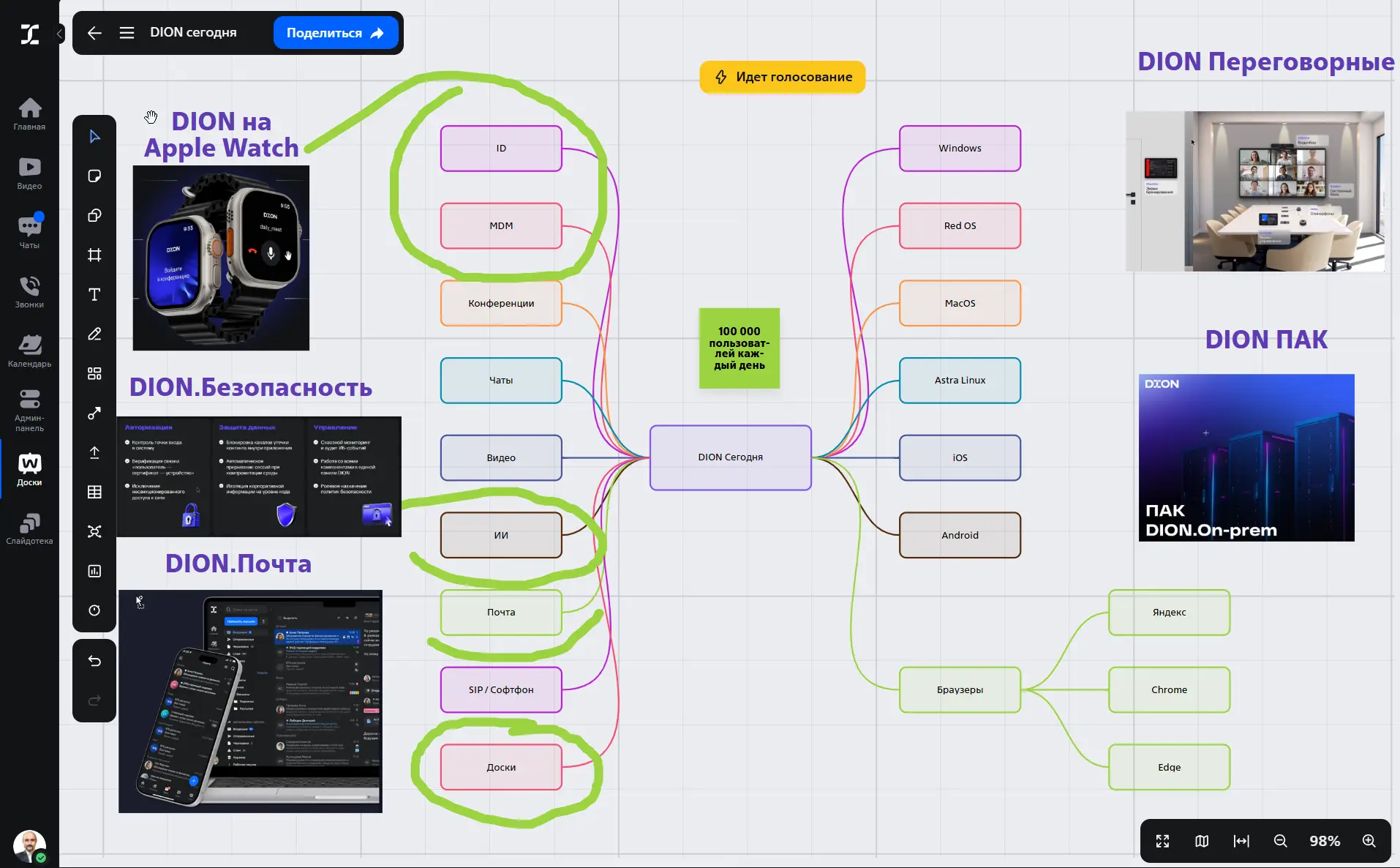Select the frame tool
Viewport: 1400px width, 868px height.
coord(94,255)
